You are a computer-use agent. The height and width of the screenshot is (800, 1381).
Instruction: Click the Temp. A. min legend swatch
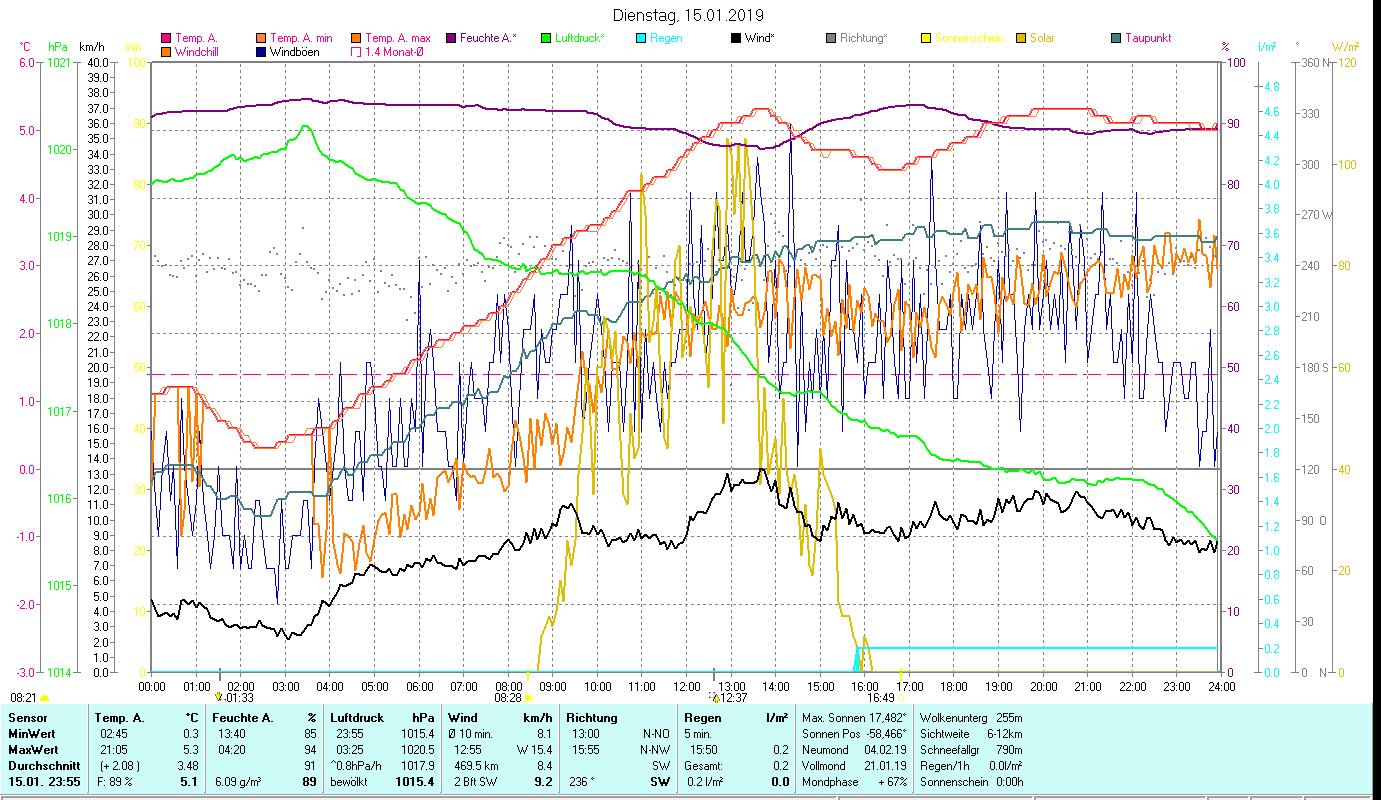(262, 38)
